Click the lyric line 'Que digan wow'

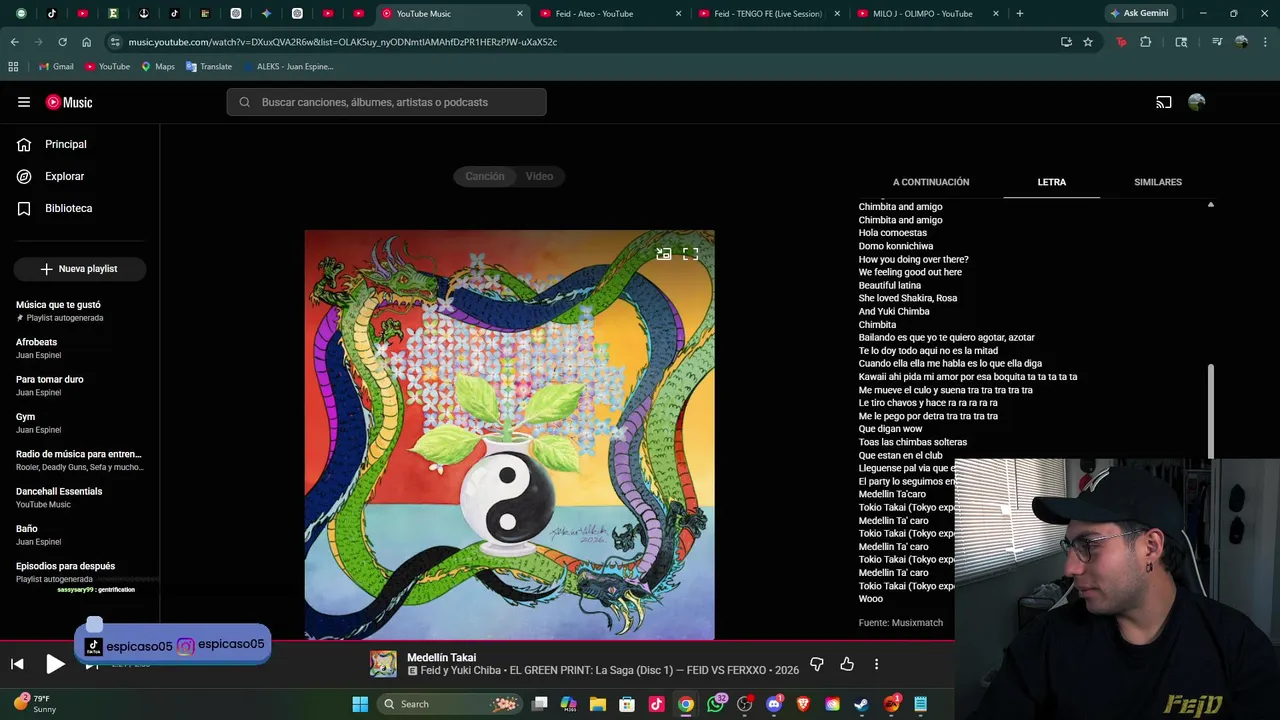[x=890, y=429]
